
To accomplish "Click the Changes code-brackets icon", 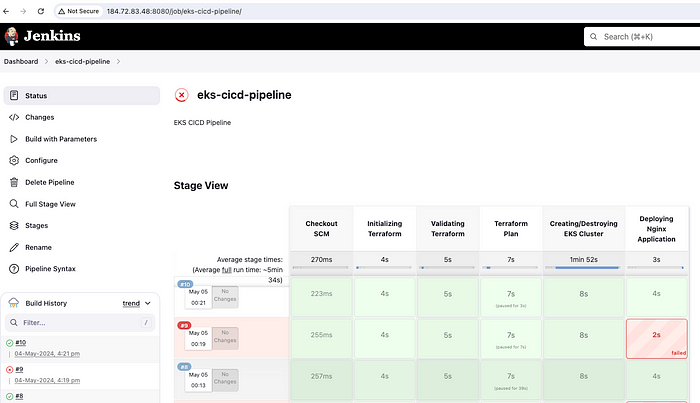I will coord(14,117).
